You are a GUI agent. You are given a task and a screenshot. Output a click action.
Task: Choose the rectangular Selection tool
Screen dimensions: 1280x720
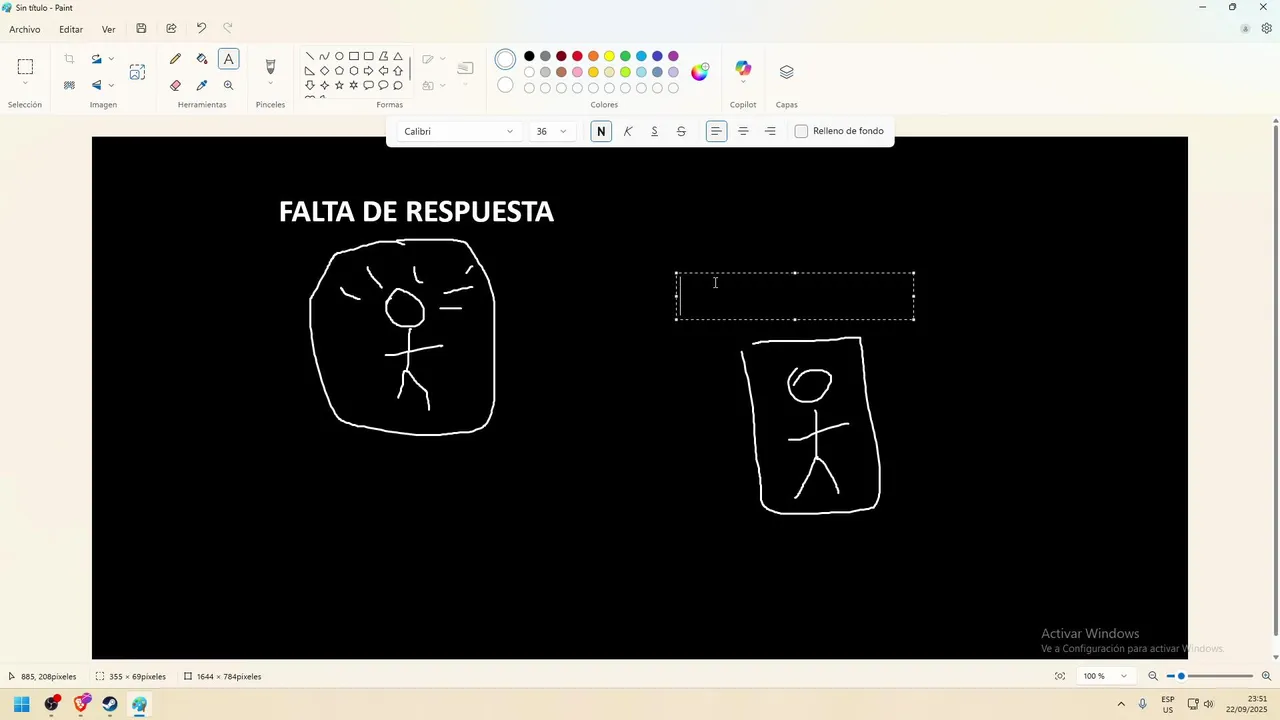pyautogui.click(x=25, y=67)
